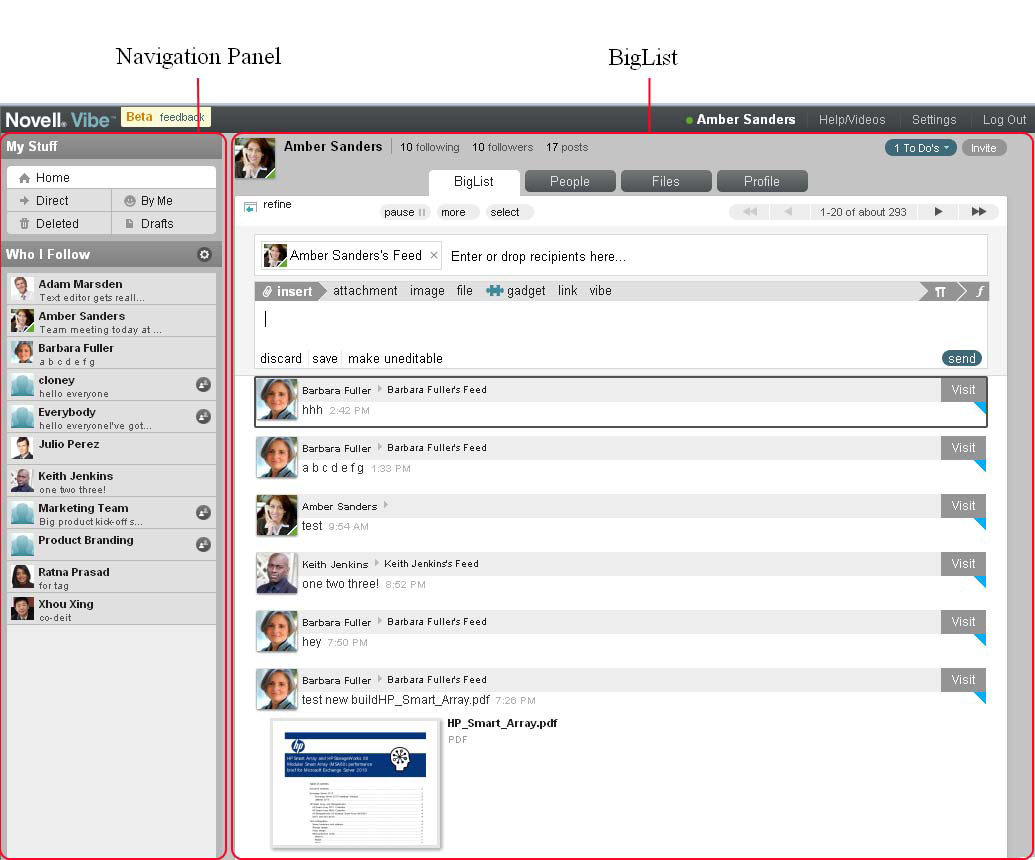Pause the feed updates

pos(405,212)
